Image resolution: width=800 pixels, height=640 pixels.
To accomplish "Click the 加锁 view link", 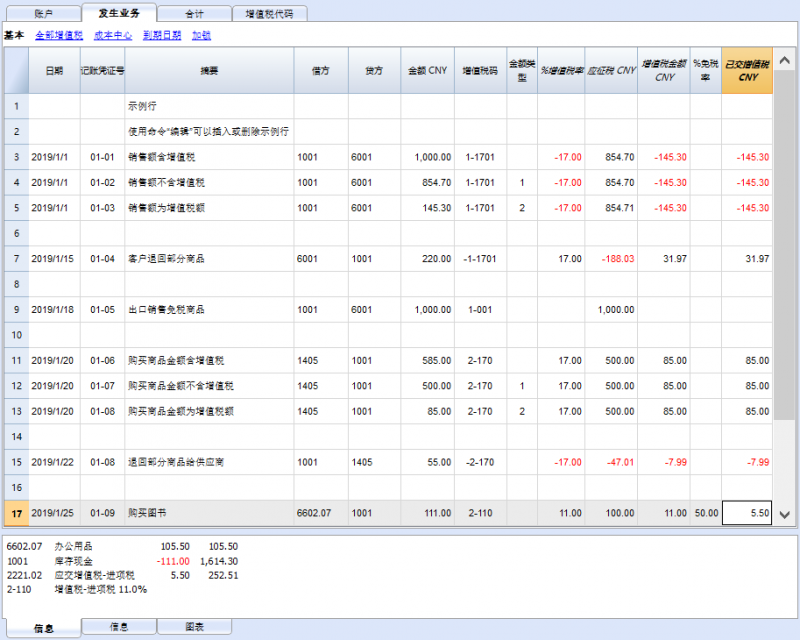I will pos(201,35).
